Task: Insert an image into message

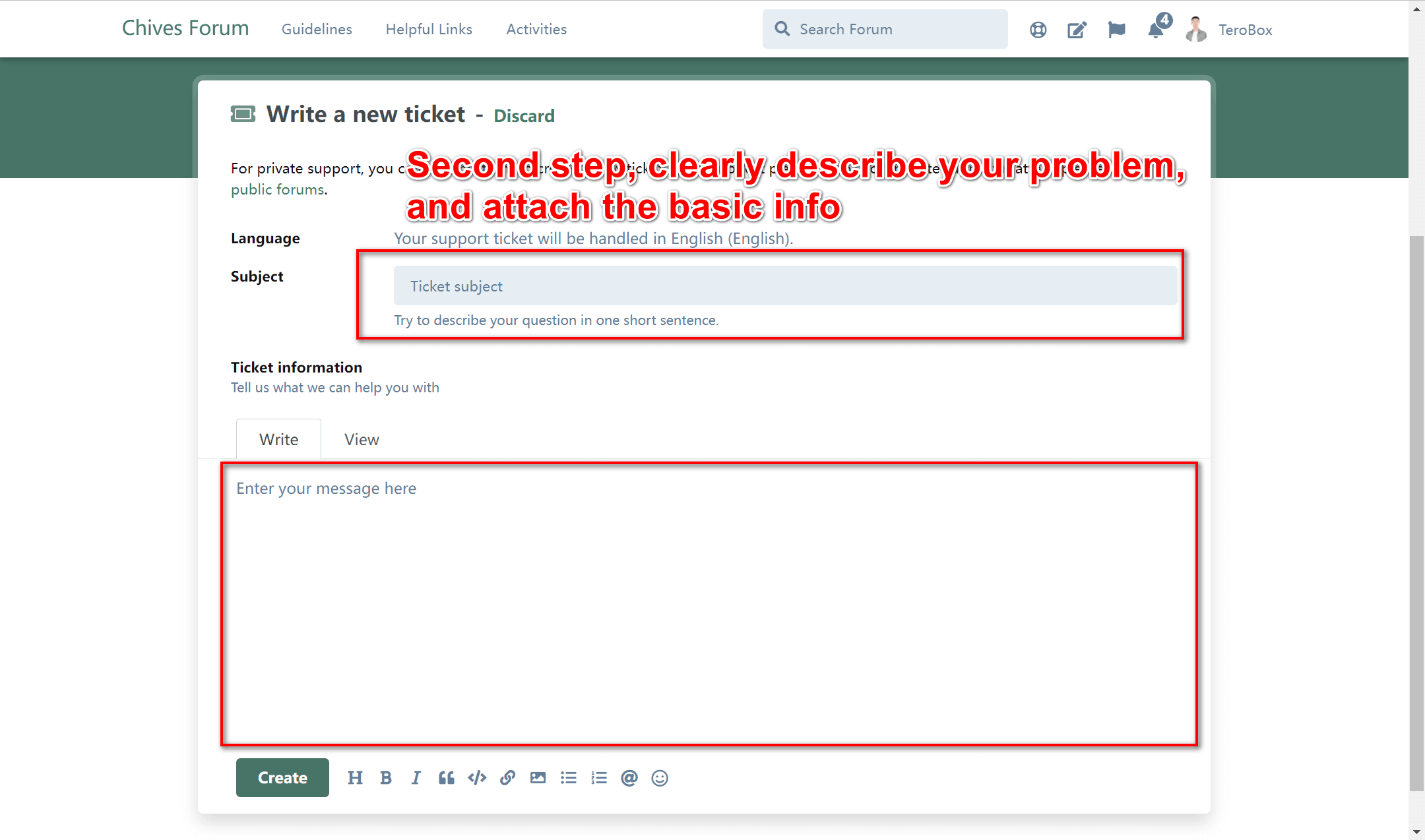Action: 538,778
